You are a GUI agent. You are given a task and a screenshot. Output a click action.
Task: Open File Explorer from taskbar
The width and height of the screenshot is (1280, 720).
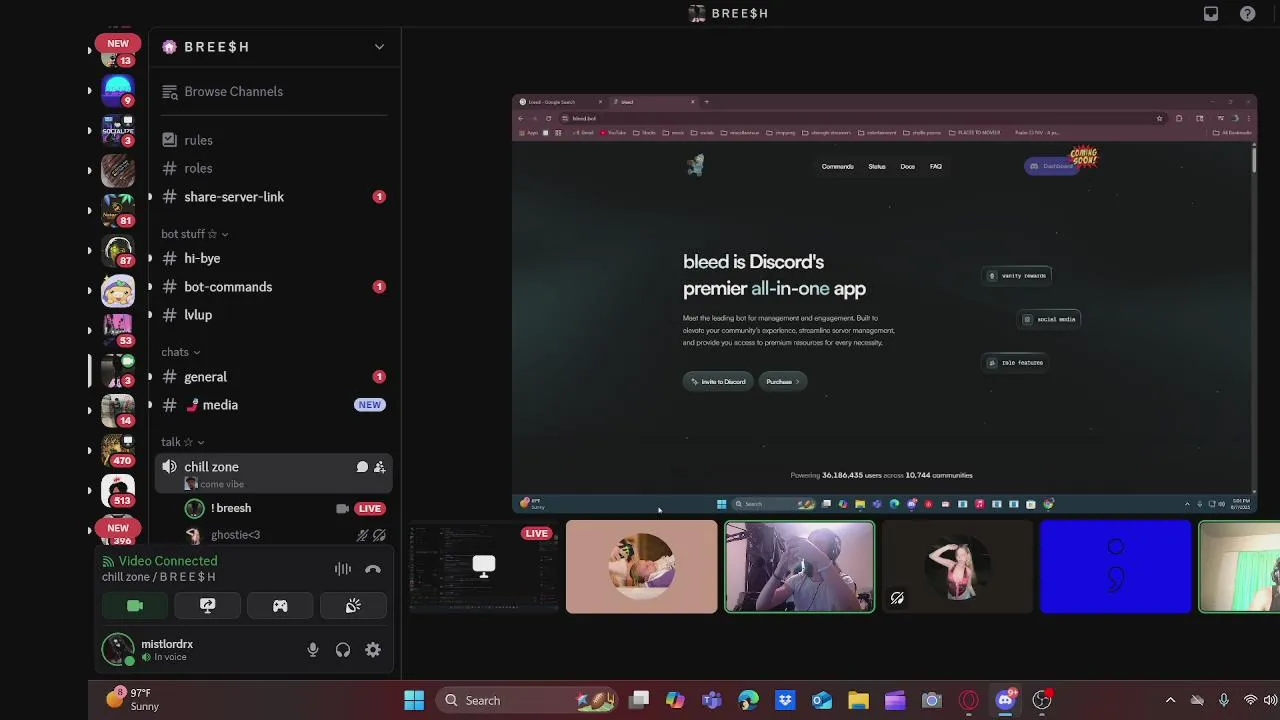(x=858, y=700)
